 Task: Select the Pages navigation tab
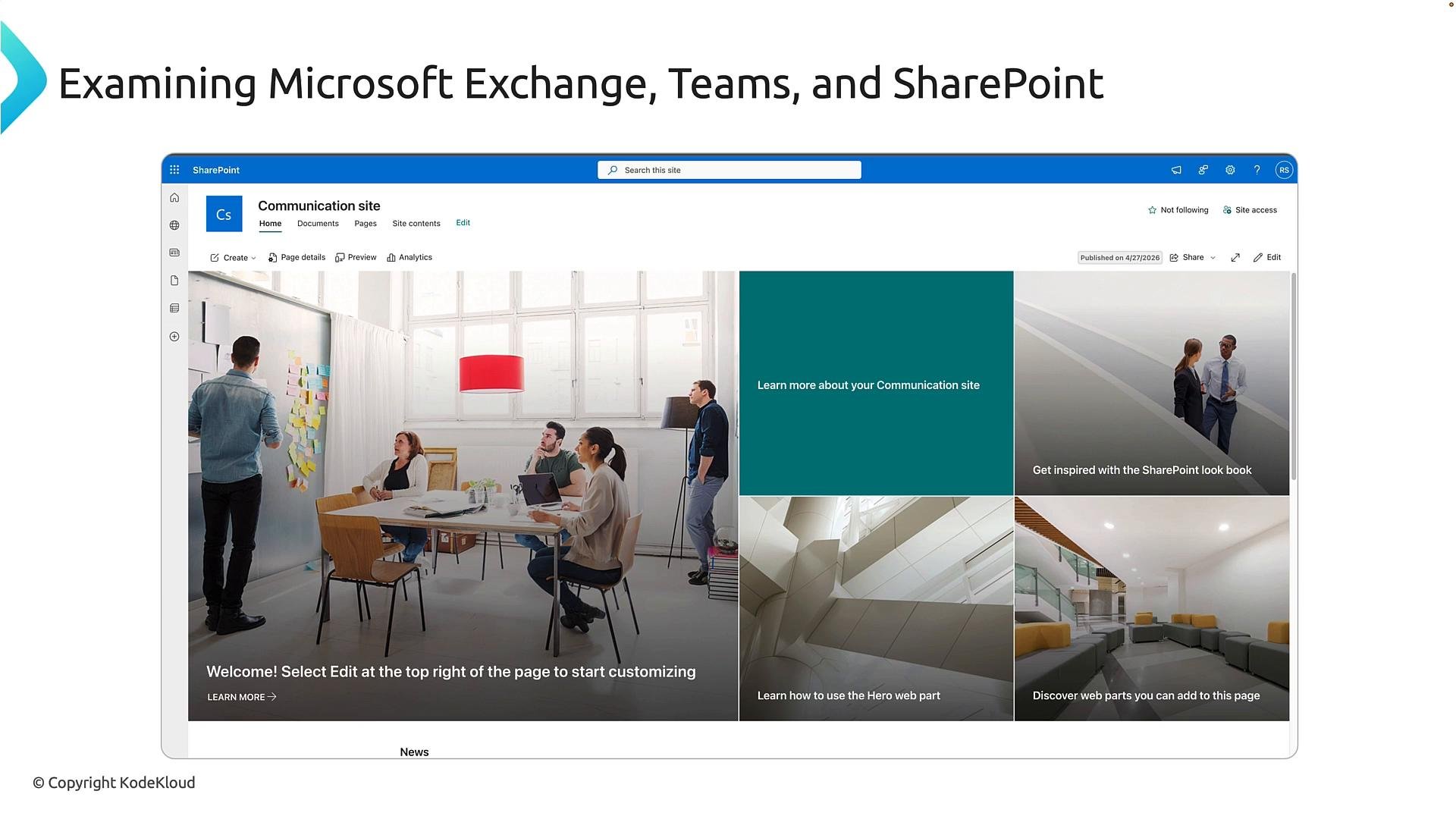click(366, 224)
